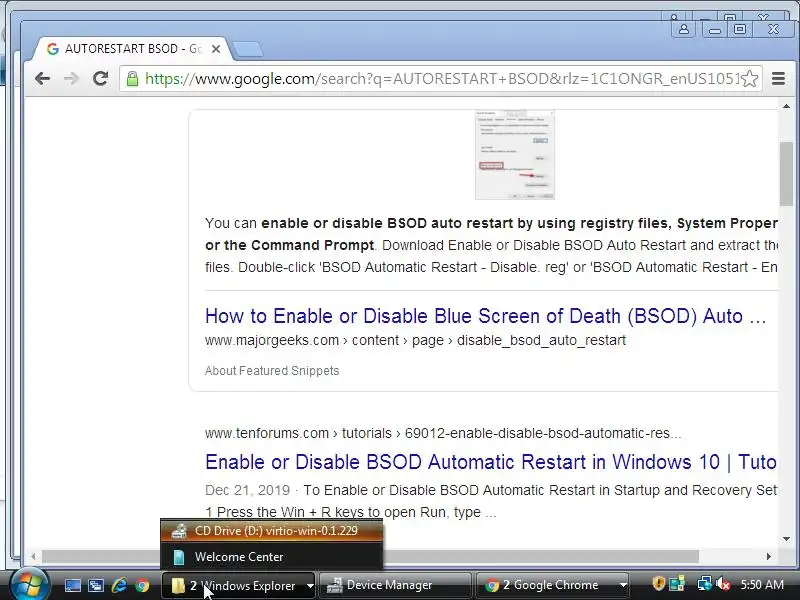This screenshot has width=800, height=600.
Task: View site info via green padlock
Action: [132, 79]
